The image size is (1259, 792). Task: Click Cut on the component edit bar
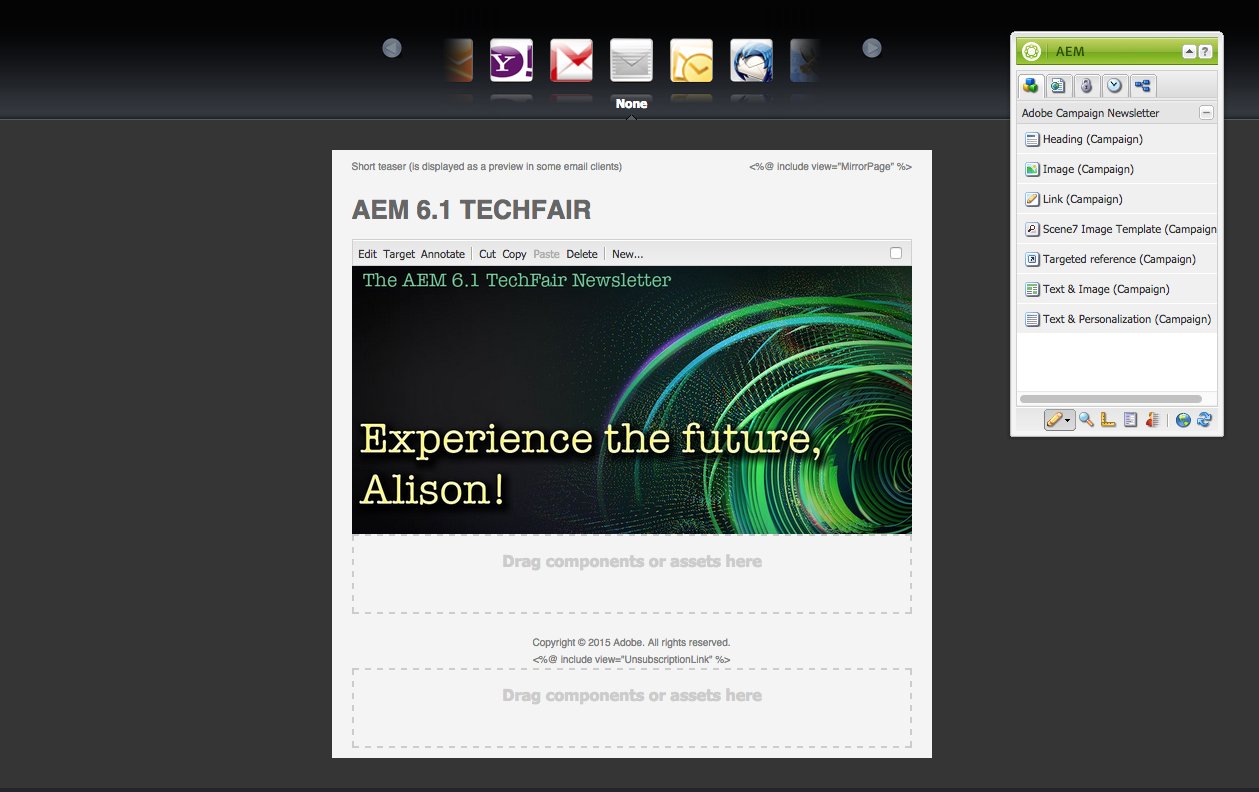(487, 254)
